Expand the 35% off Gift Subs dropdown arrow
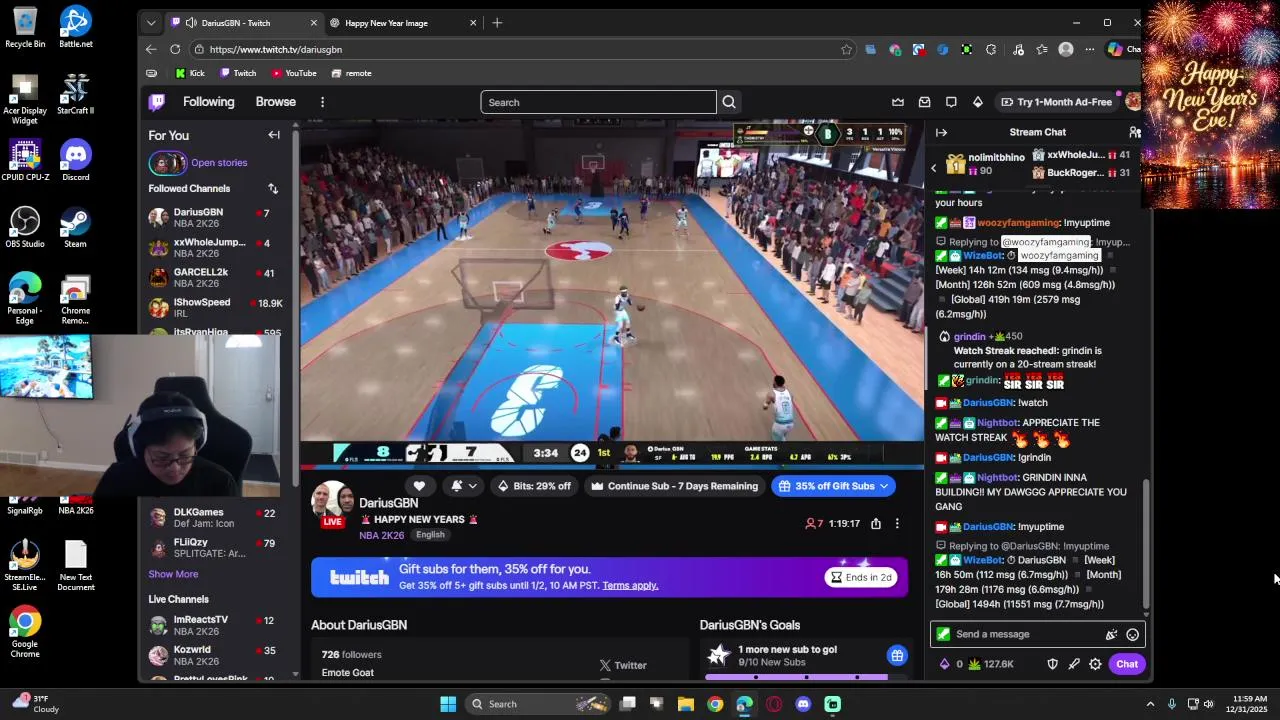Image resolution: width=1280 pixels, height=720 pixels. (x=884, y=486)
